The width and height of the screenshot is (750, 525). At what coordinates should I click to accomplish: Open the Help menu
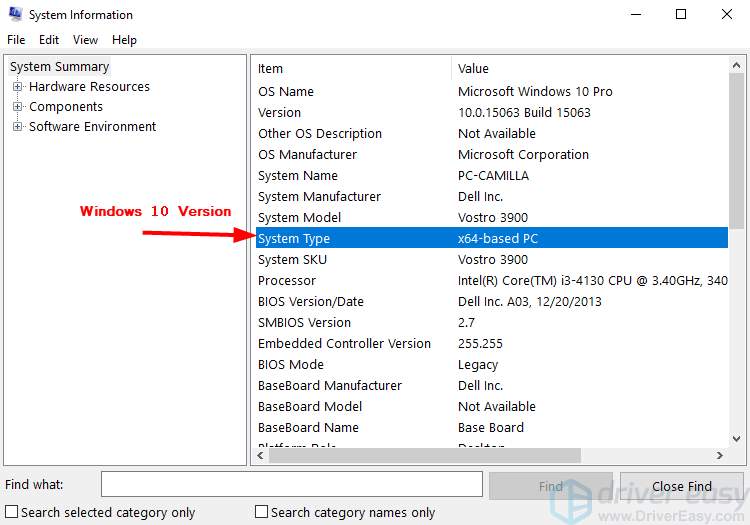click(124, 40)
